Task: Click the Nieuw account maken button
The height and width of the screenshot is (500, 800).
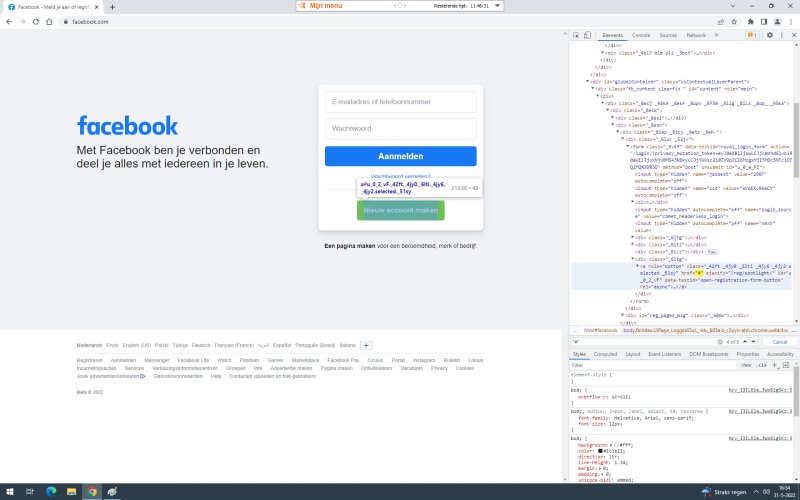Action: pos(401,210)
